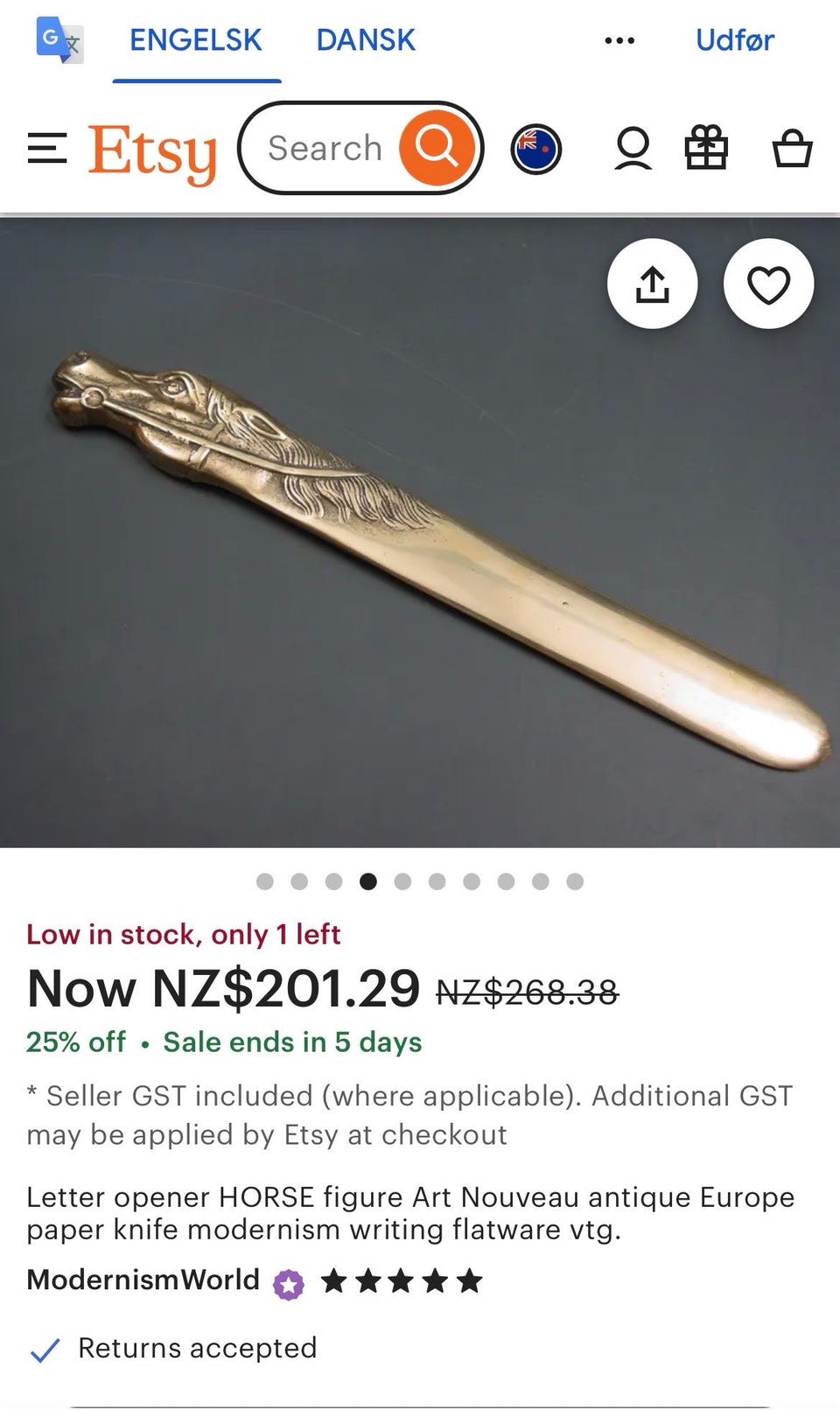The image size is (840, 1410).
Task: Open the translate bar three-dot options
Action: pyautogui.click(x=619, y=40)
